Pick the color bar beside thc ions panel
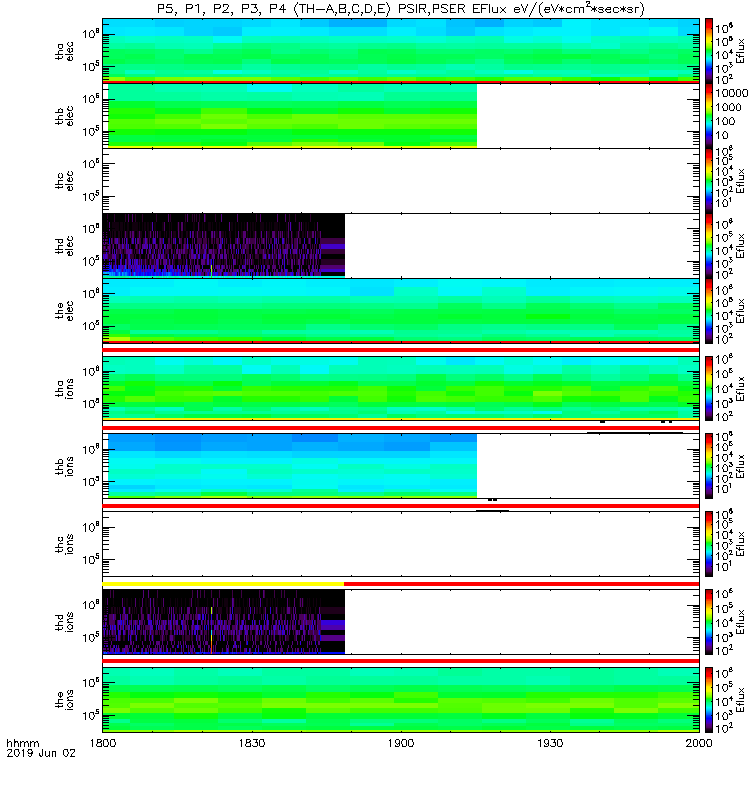Viewport: 750px width, 800px height. coord(709,544)
